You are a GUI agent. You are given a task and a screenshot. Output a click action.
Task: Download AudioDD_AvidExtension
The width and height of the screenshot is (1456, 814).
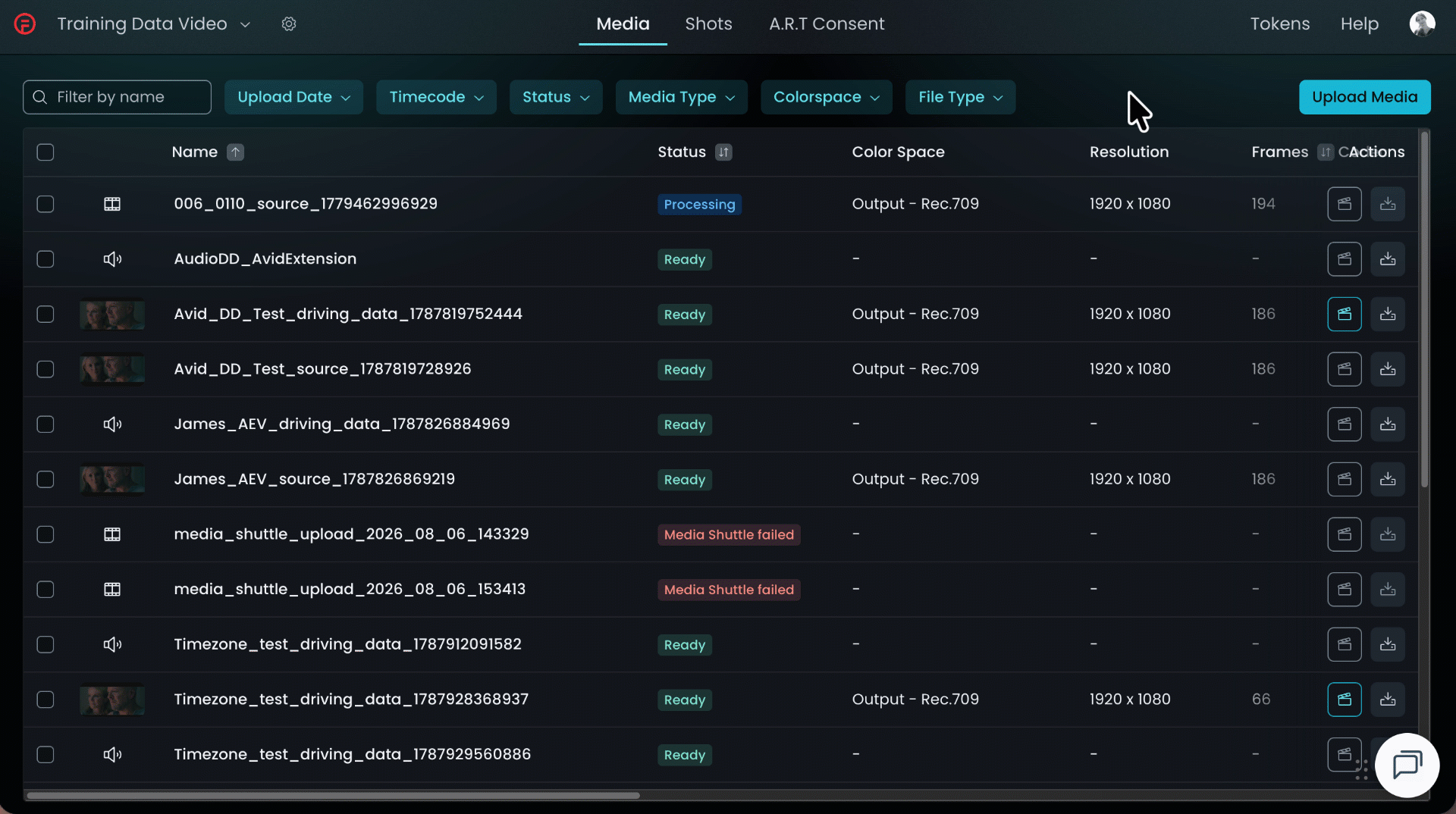coord(1388,259)
